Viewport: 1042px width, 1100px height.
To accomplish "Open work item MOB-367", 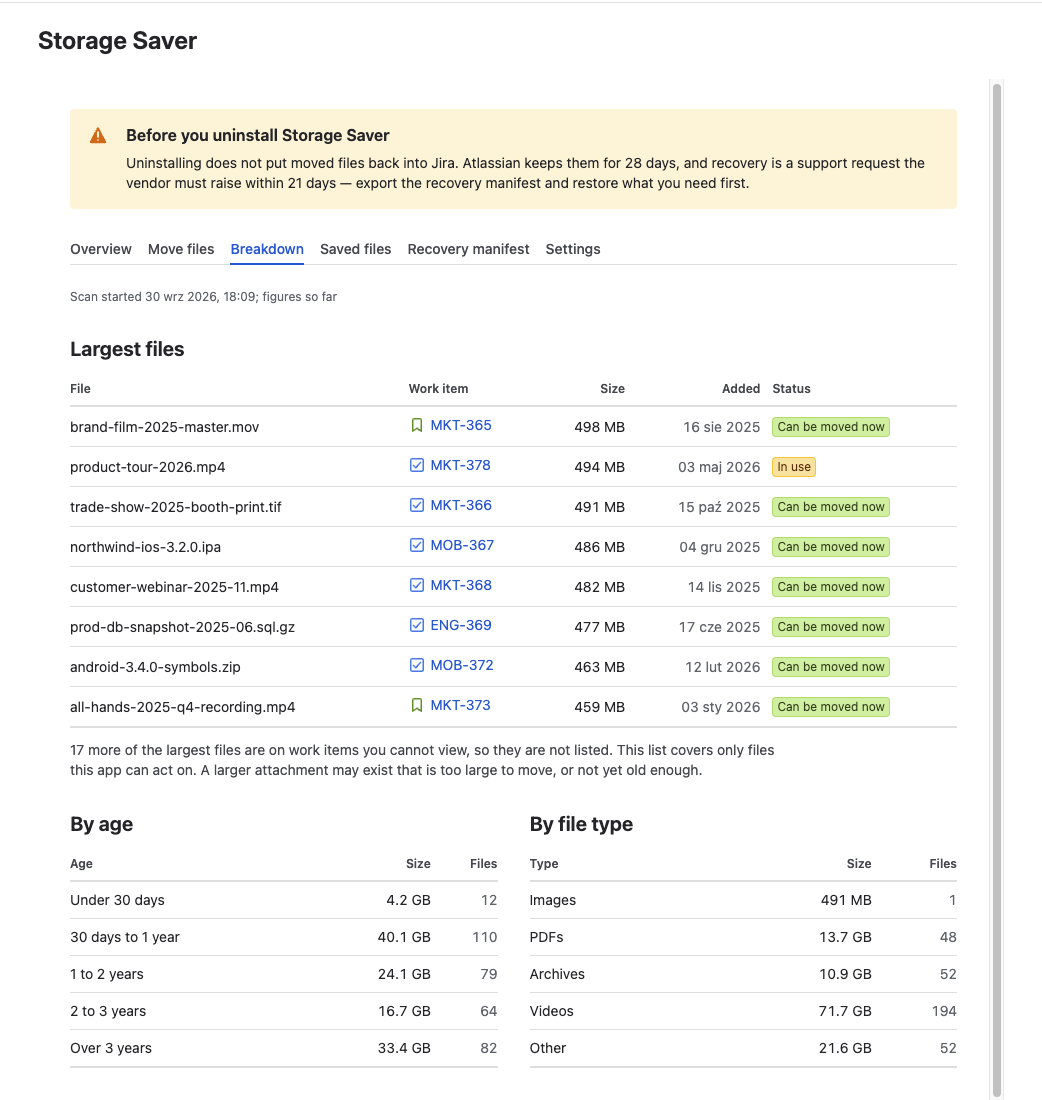I will pyautogui.click(x=462, y=545).
